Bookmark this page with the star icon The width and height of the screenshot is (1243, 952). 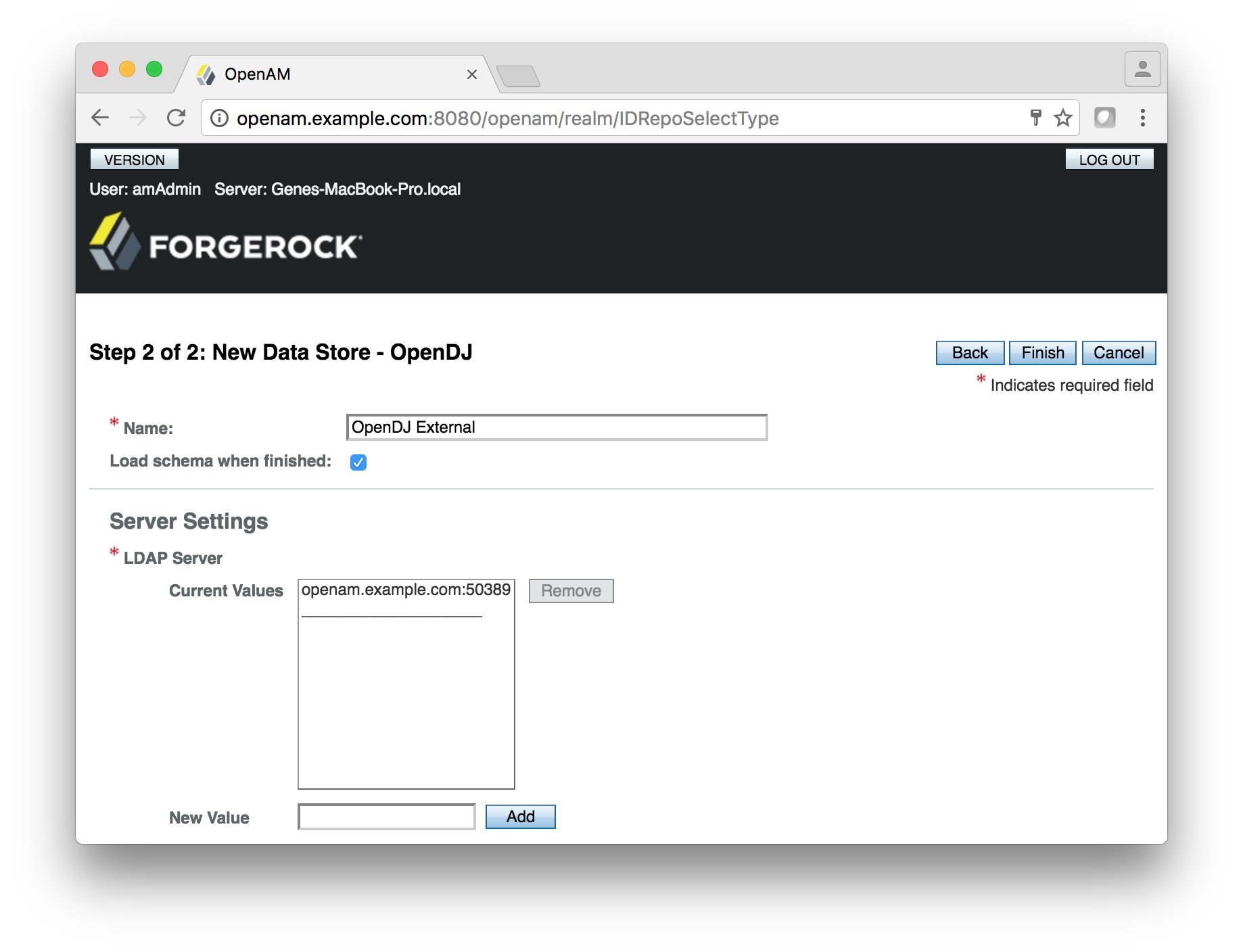point(1063,118)
